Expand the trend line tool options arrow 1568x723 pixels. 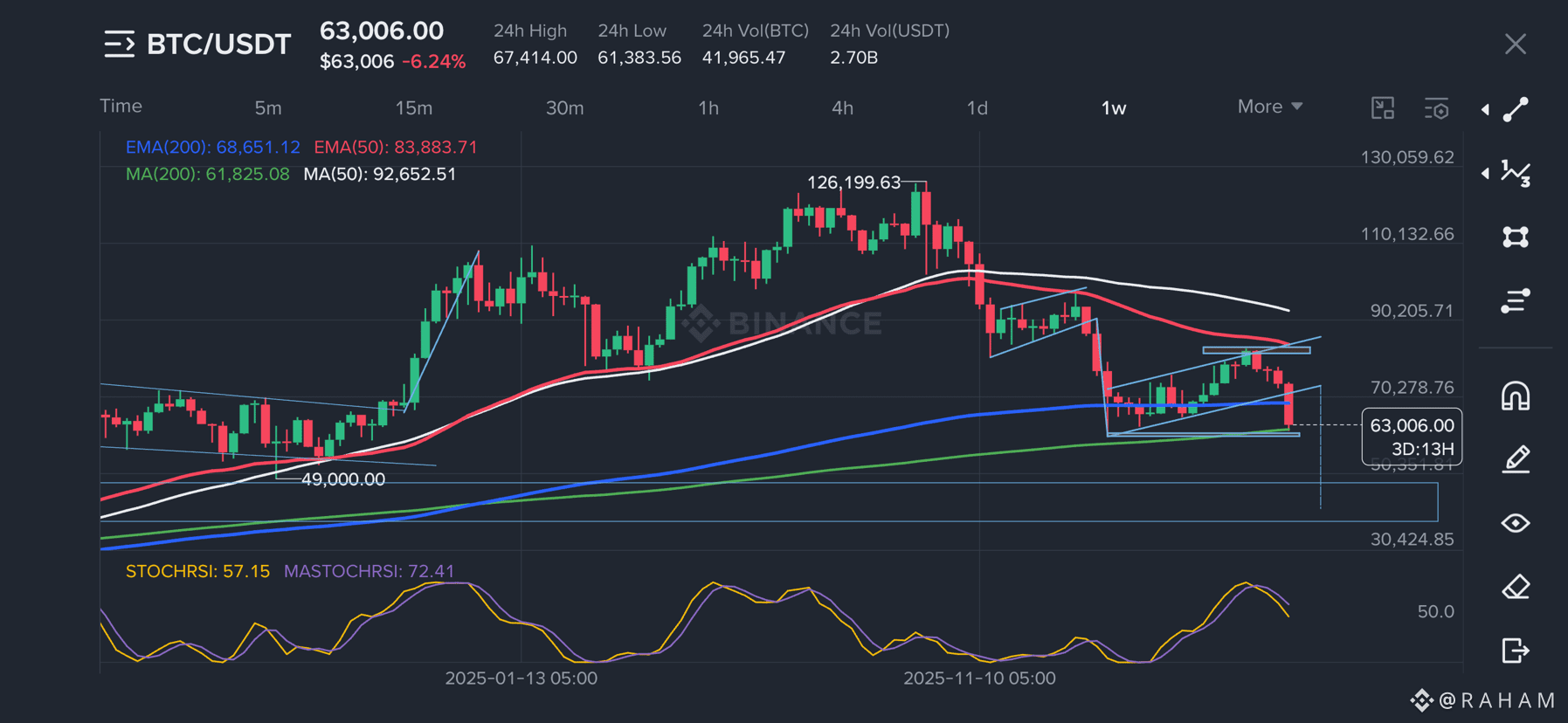[x=1485, y=109]
